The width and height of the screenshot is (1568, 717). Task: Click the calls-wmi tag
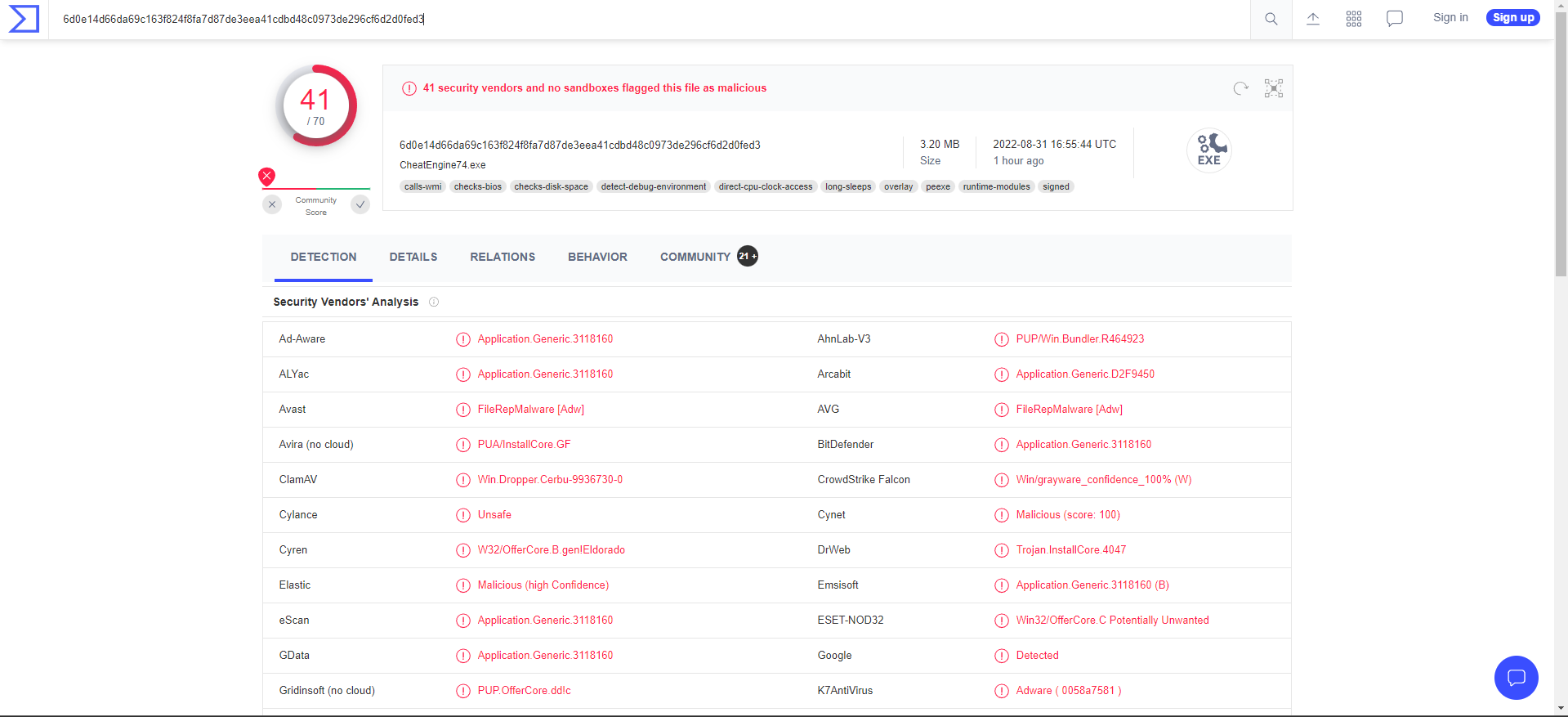point(422,186)
